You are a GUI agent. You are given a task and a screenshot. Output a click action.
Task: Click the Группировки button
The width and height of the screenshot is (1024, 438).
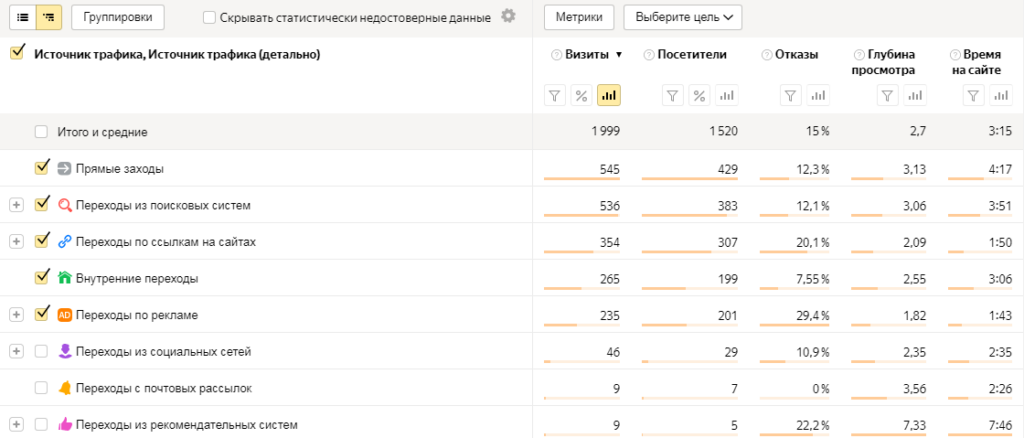point(118,17)
